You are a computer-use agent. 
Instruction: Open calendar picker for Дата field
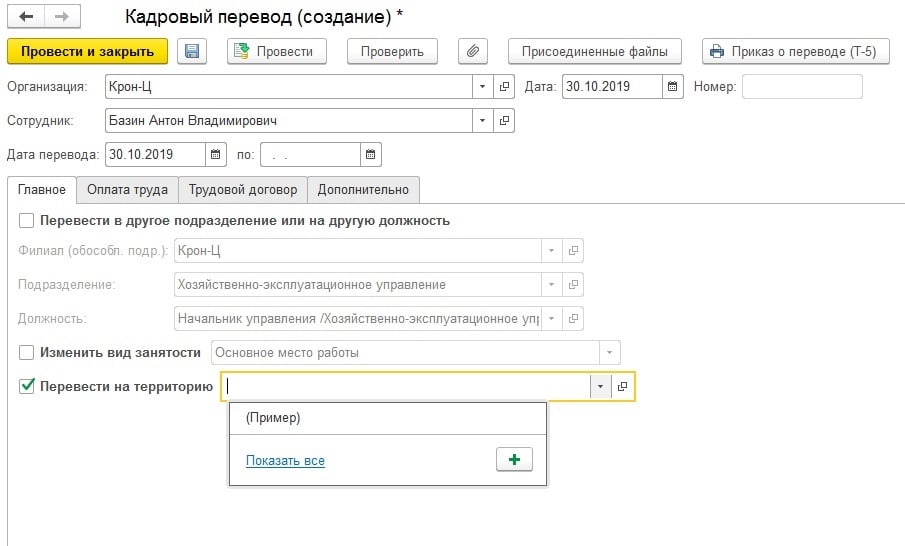(673, 87)
